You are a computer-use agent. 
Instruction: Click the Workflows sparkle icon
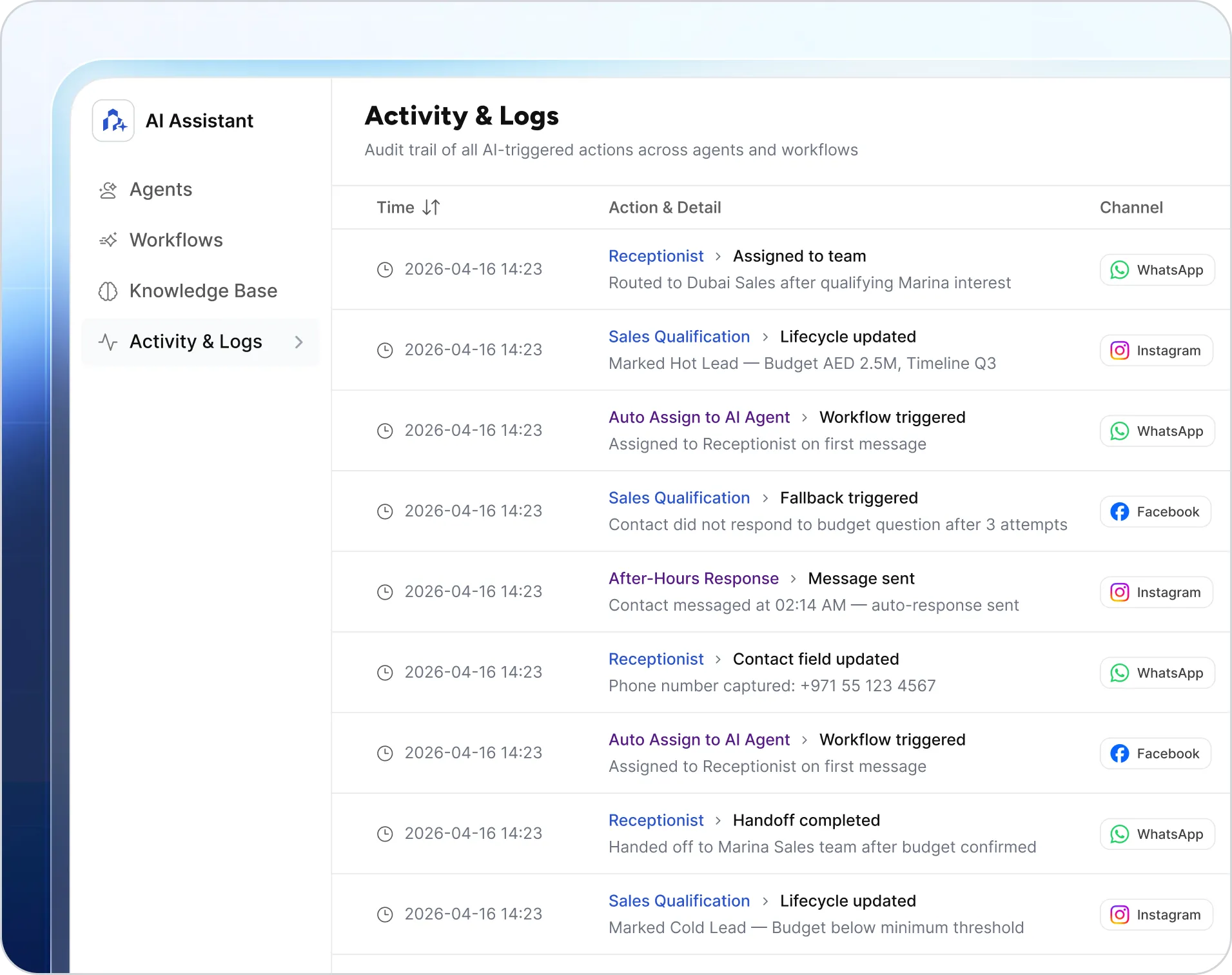108,241
